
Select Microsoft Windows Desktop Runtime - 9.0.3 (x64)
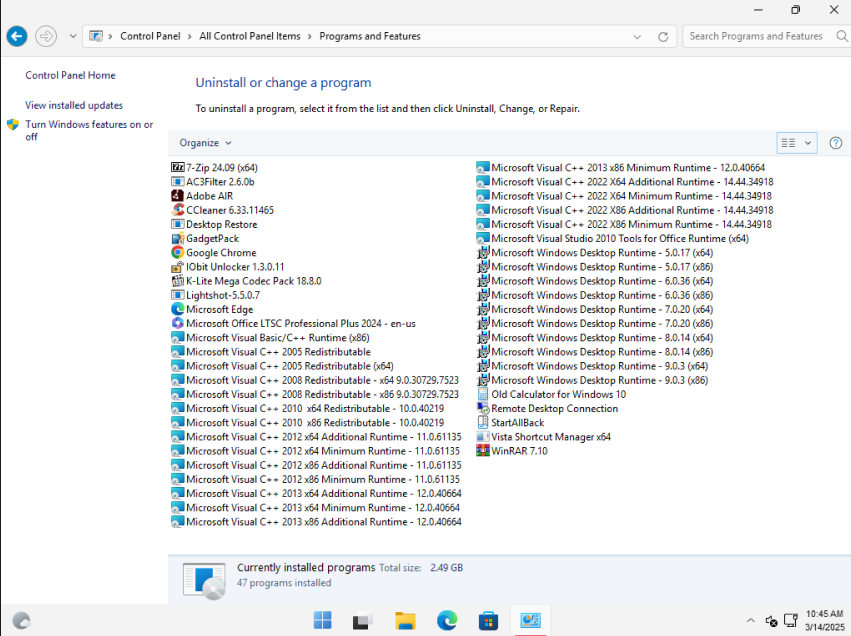pos(593,366)
